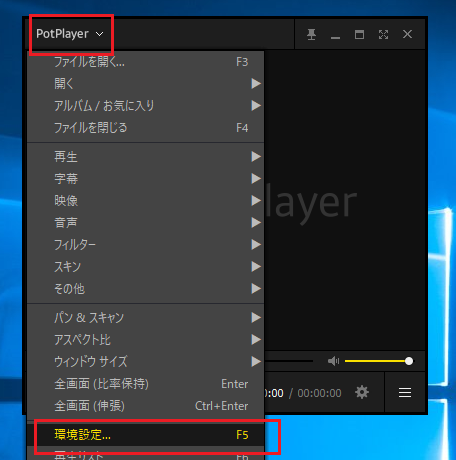Maximize the PotPlayer window
456x460 pixels.
[359, 34]
